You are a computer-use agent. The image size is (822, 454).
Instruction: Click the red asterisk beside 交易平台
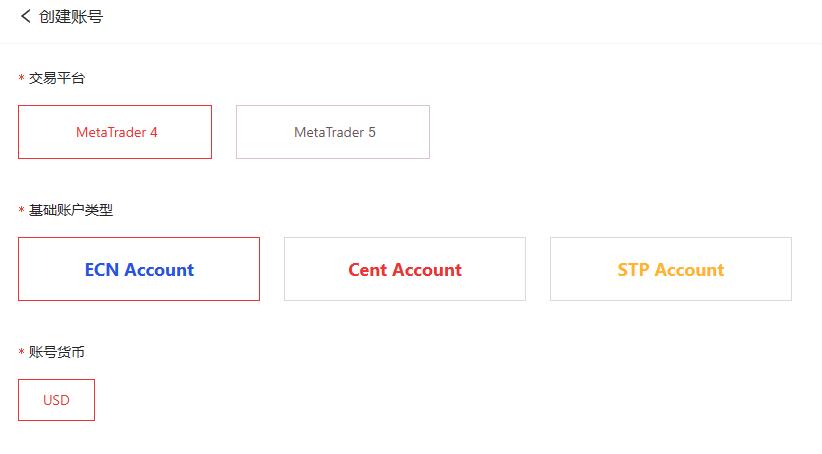click(x=21, y=79)
